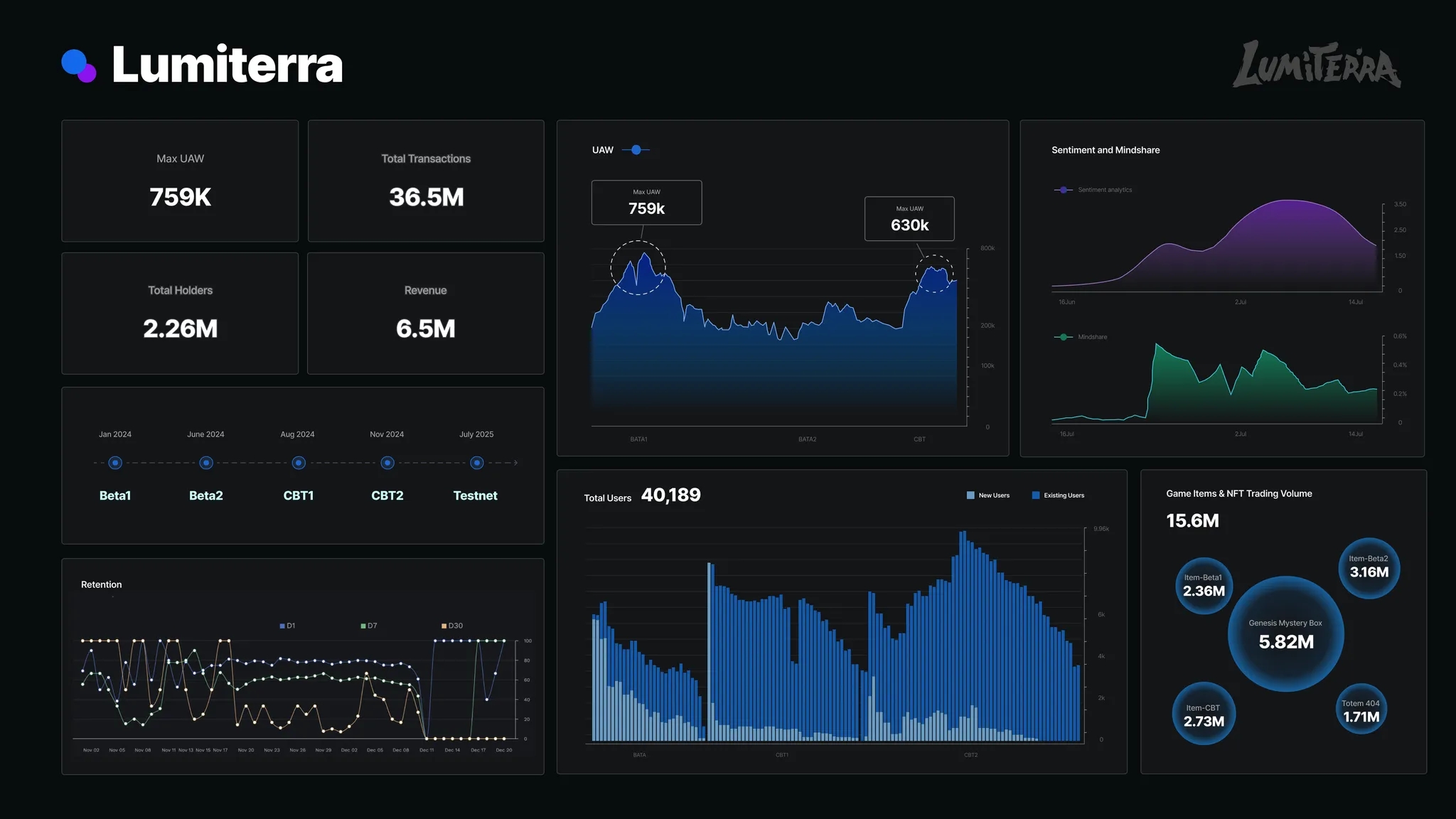Click the 0.6% mindshare axis value

[1400, 336]
